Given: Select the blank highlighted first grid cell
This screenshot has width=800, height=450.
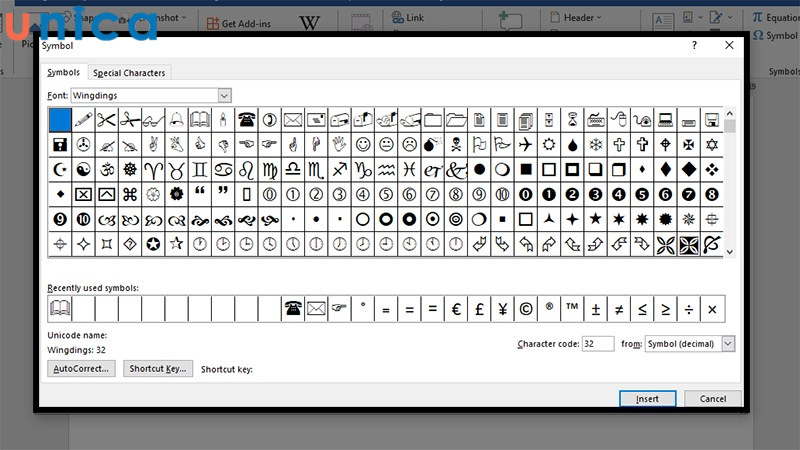Looking at the screenshot, I should coord(60,120).
